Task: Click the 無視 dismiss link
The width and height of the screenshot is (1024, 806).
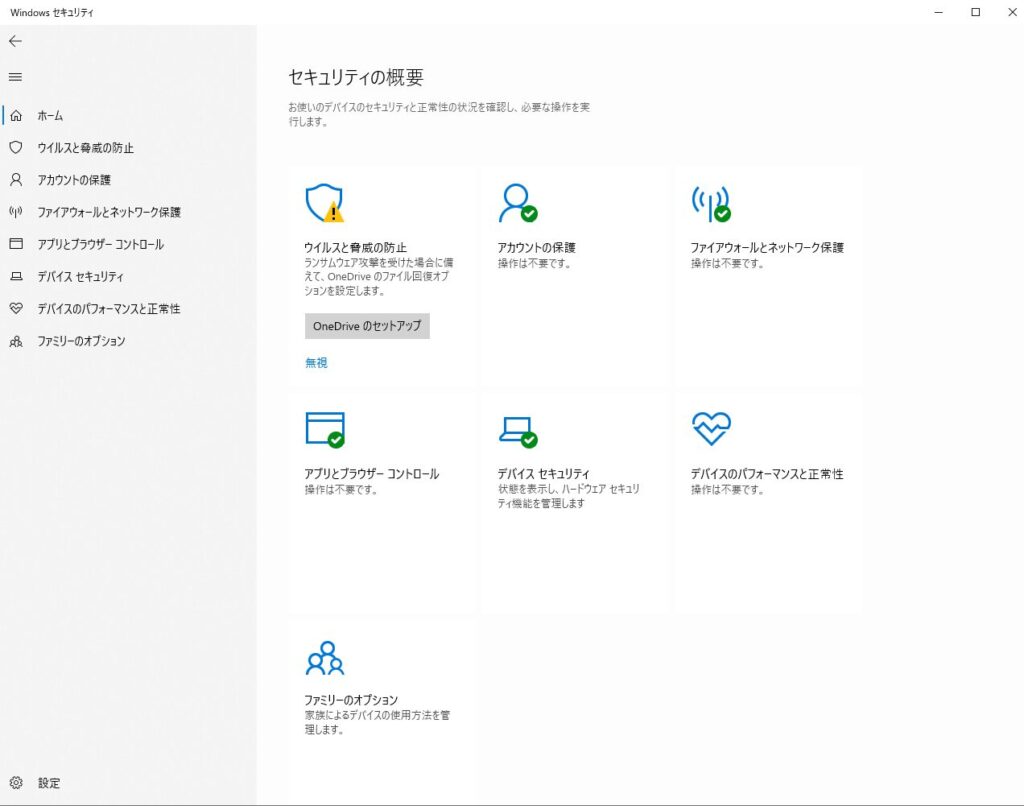Action: coord(316,363)
